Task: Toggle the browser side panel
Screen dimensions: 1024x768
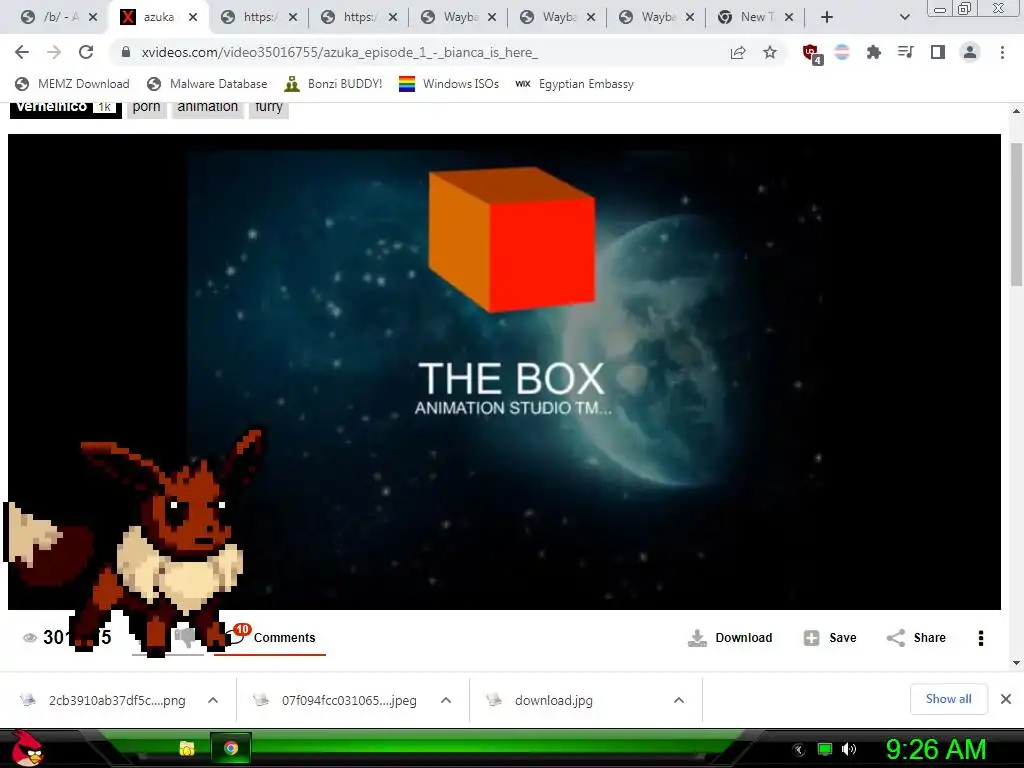Action: tap(938, 52)
